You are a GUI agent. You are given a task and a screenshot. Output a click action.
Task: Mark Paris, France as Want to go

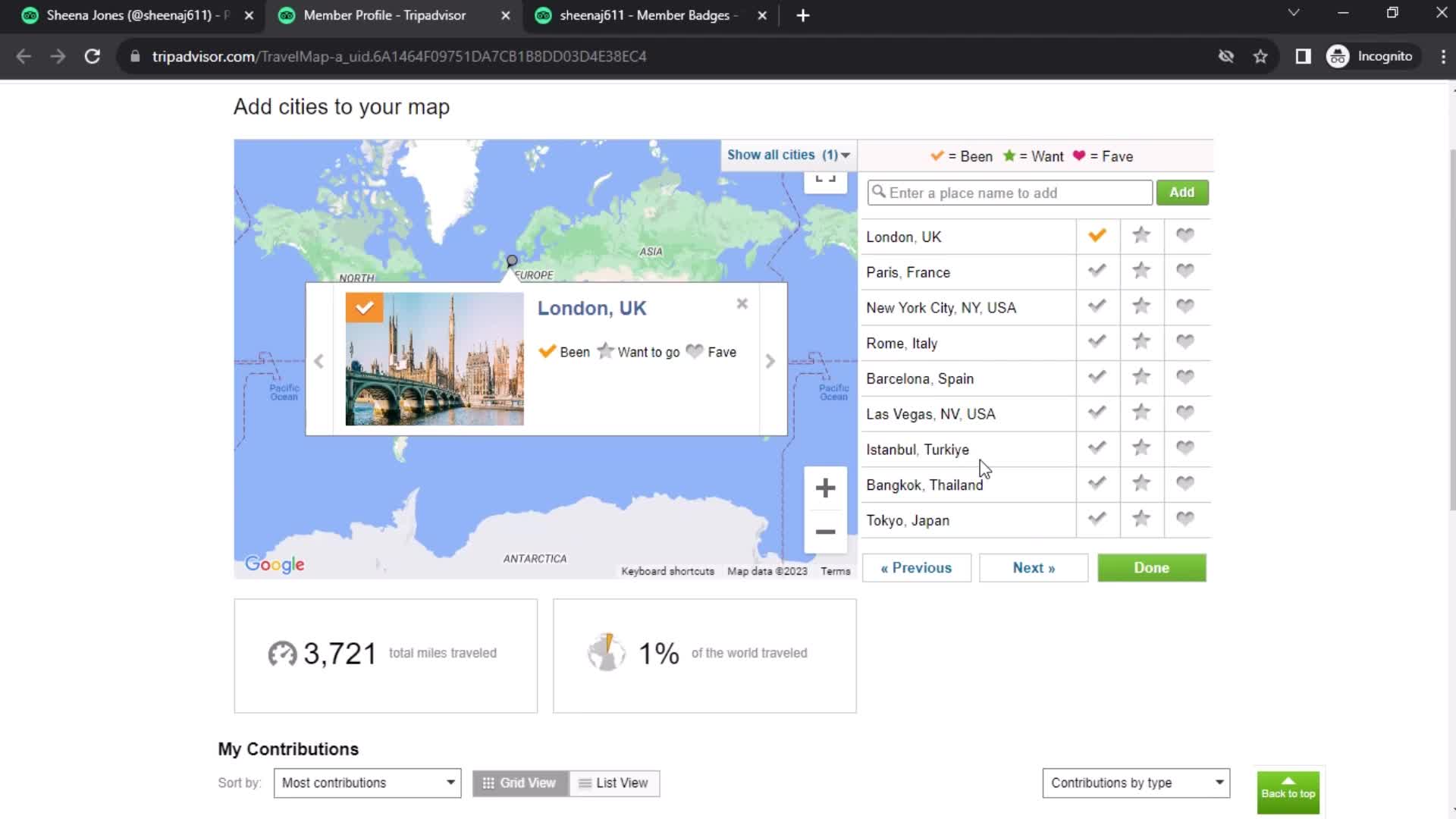[x=1141, y=271]
